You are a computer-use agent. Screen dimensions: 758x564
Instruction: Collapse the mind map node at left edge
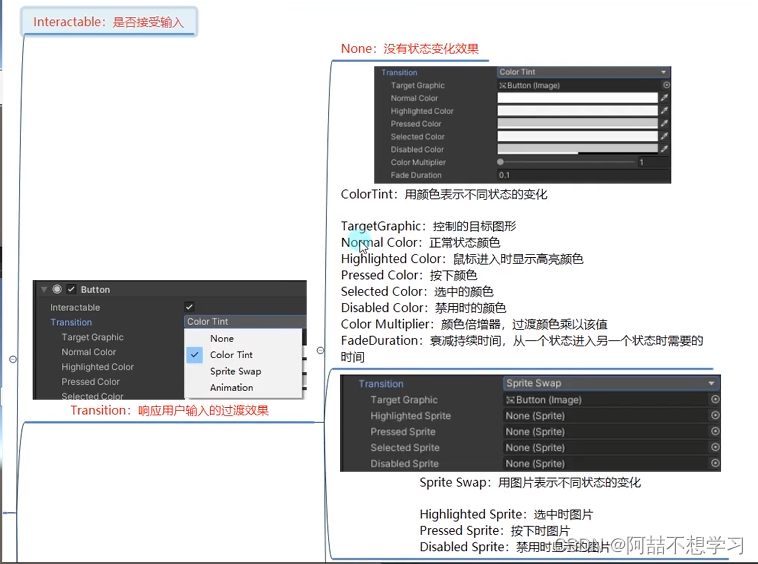(13, 359)
